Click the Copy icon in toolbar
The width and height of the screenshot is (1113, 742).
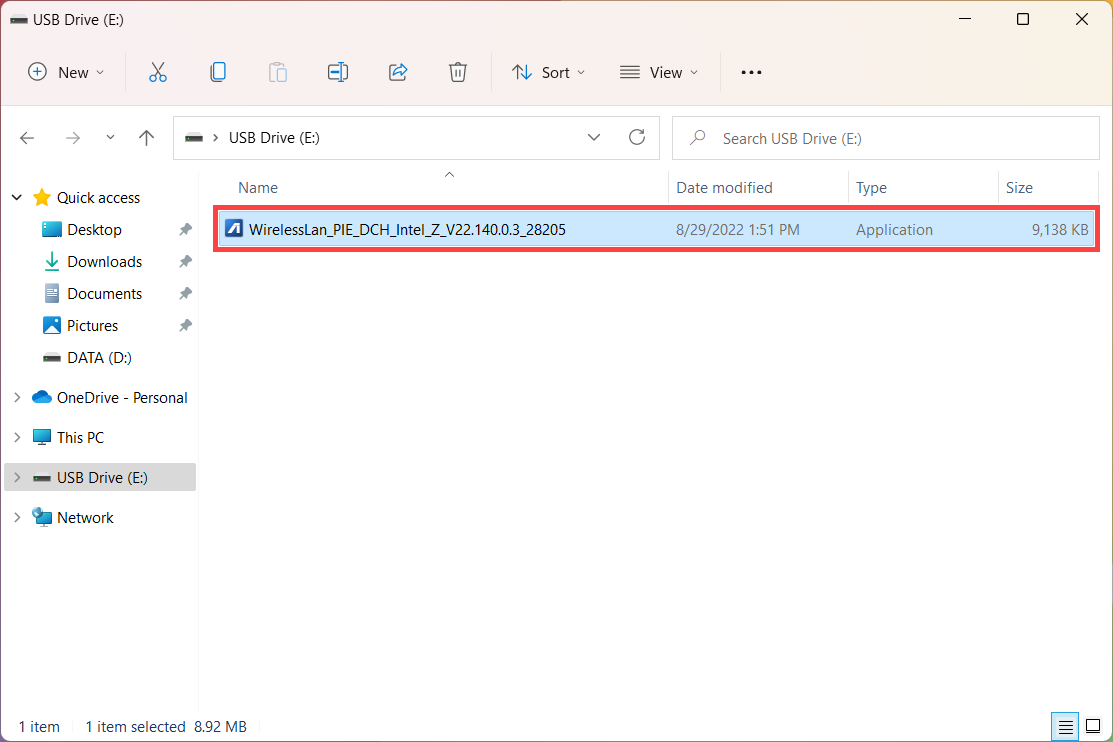(218, 72)
